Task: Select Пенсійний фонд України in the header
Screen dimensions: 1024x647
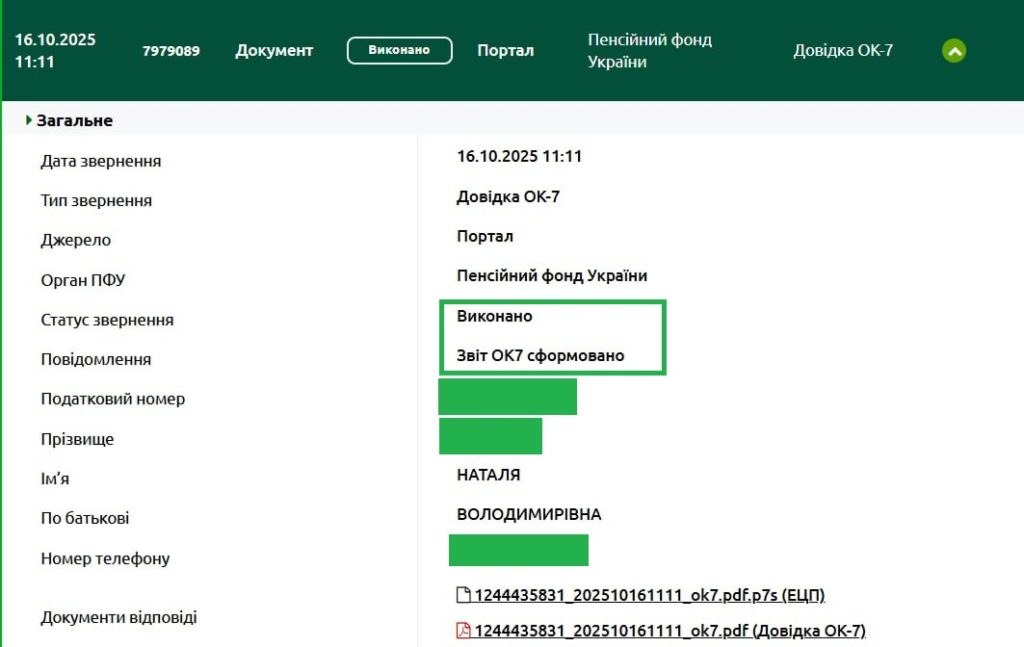Action: pos(649,51)
